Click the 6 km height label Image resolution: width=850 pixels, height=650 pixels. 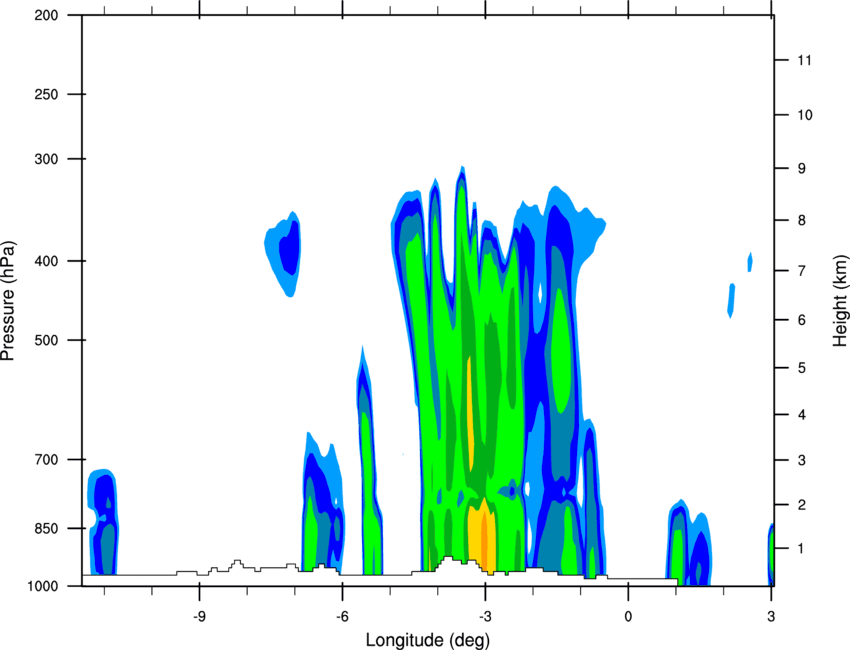pyautogui.click(x=802, y=320)
